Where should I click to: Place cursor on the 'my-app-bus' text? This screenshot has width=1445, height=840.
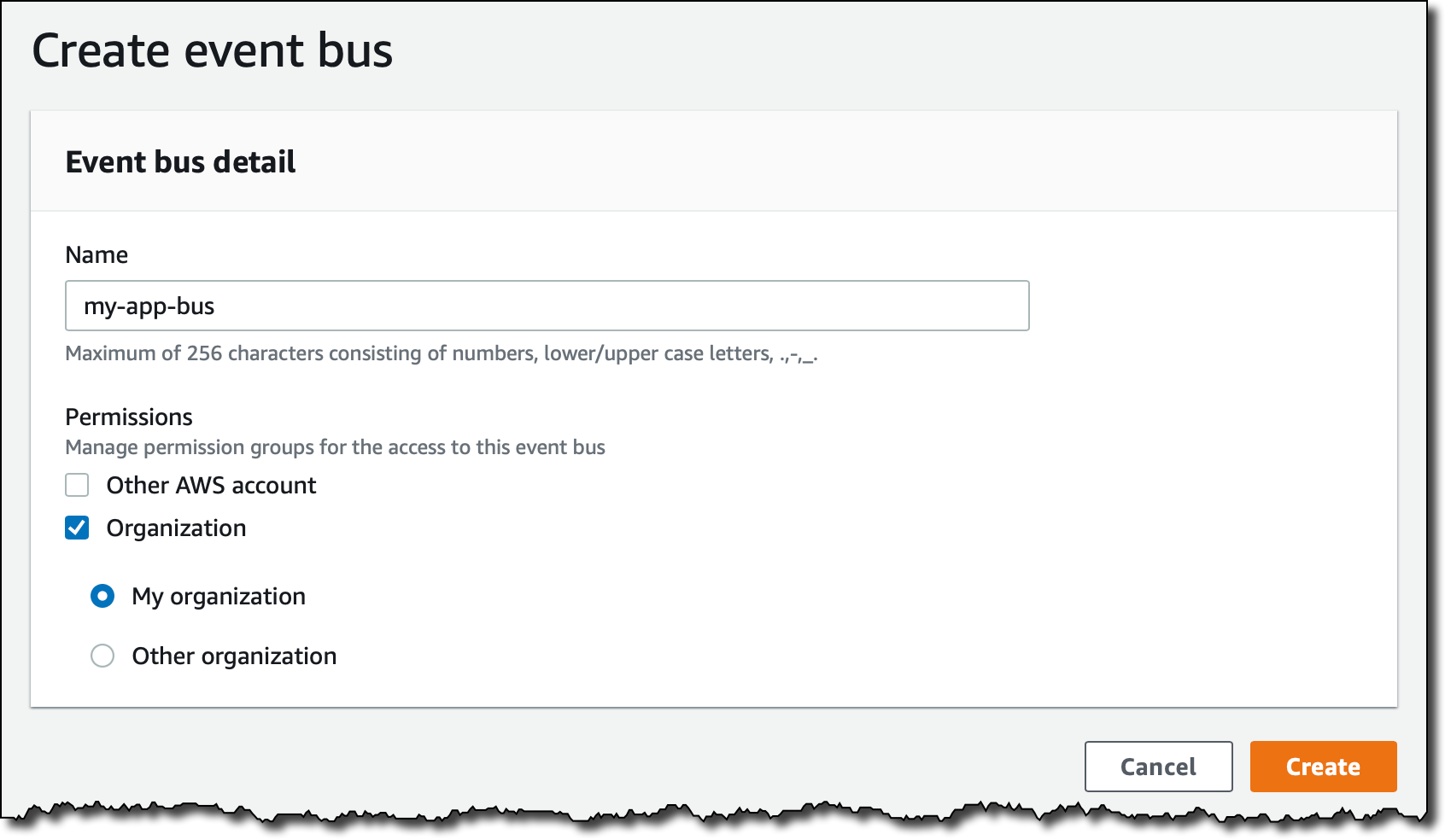149,306
